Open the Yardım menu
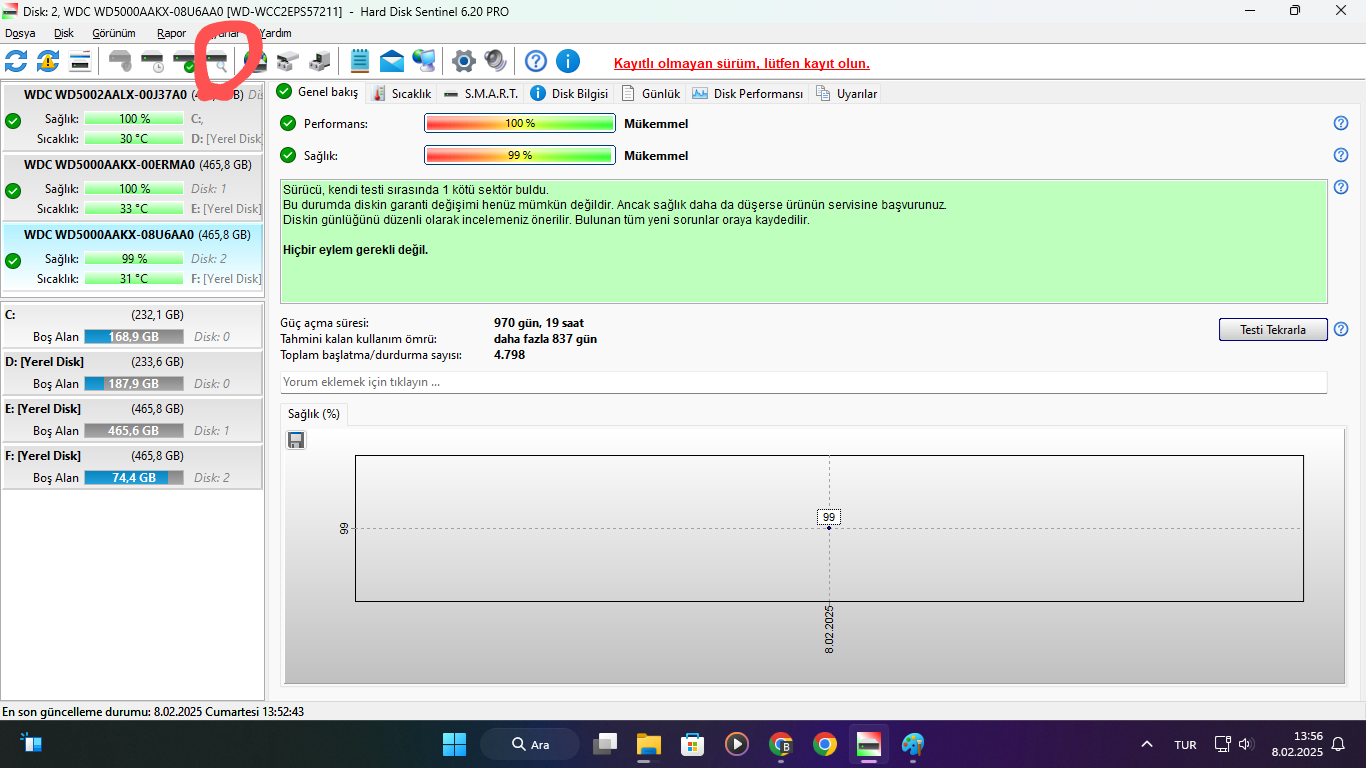Screen dimensions: 1366x768 [275, 33]
